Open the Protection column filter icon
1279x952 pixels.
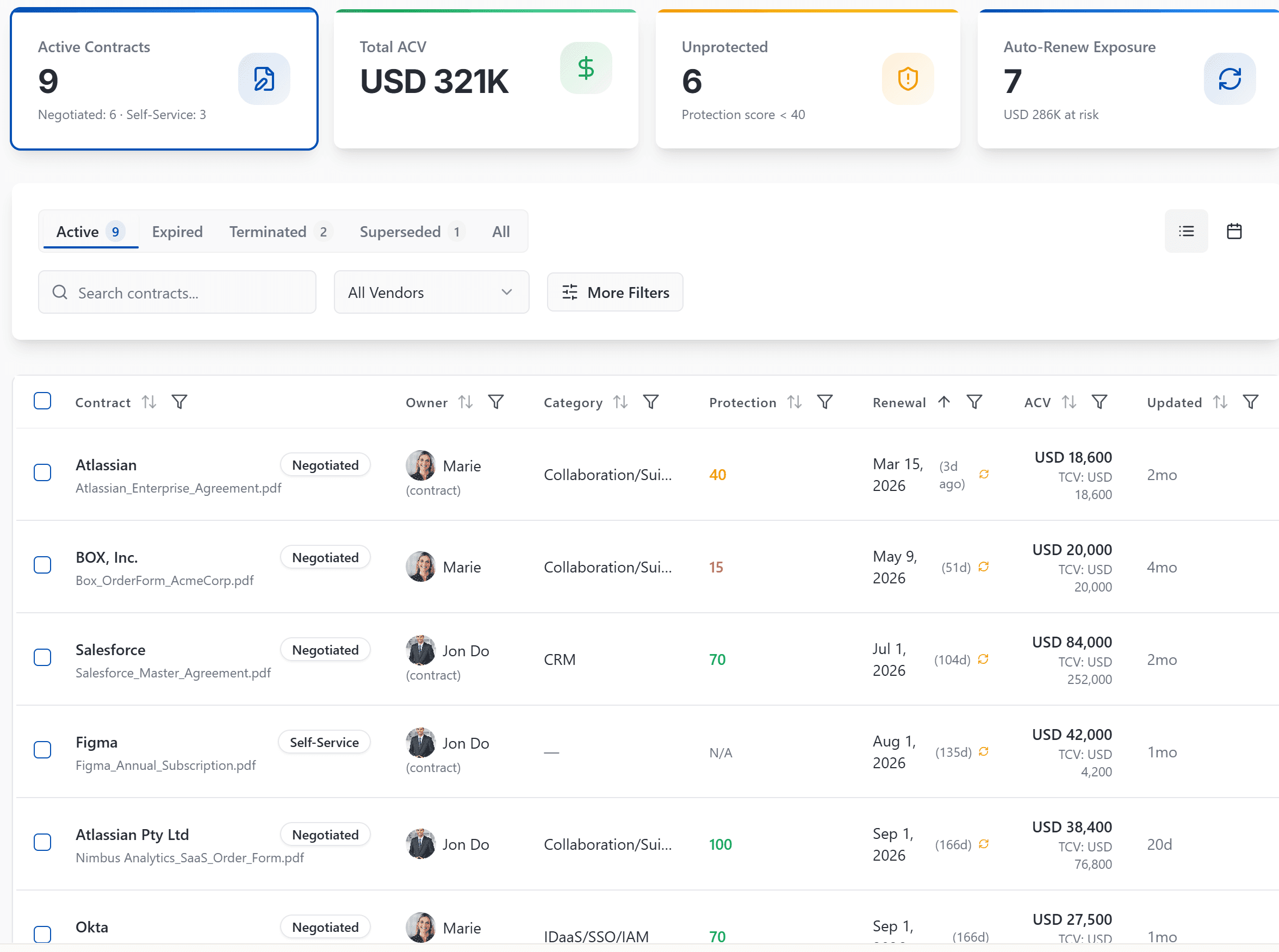pos(825,402)
